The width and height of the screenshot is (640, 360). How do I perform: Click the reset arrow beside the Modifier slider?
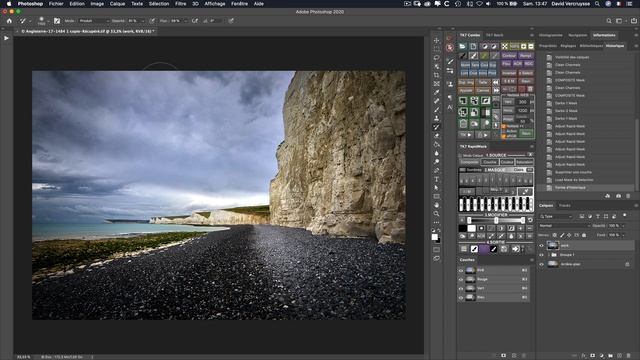pos(530,220)
